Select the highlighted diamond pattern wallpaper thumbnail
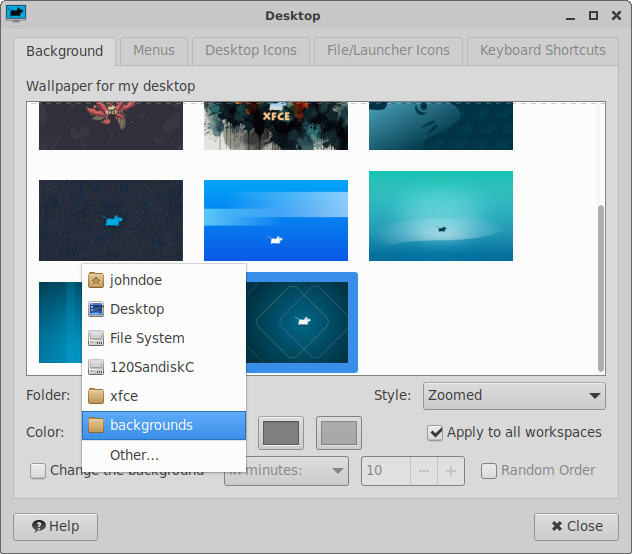The height and width of the screenshot is (554, 632). tap(297, 322)
